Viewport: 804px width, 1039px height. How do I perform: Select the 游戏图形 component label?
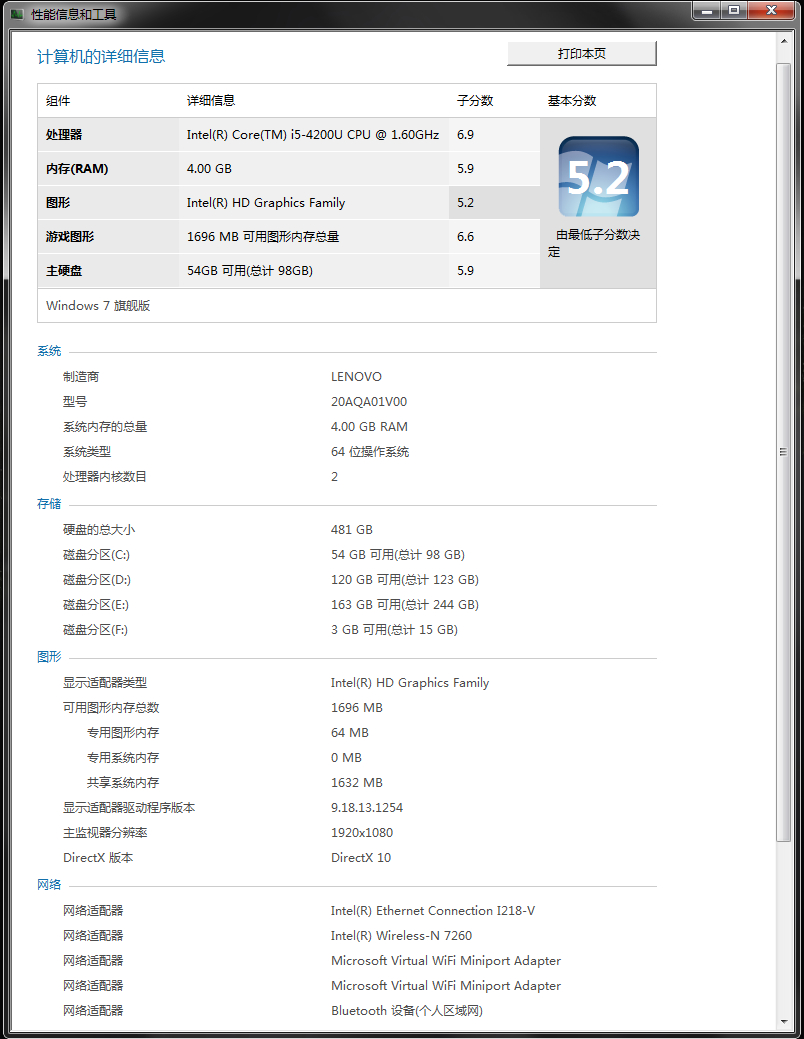click(x=70, y=237)
